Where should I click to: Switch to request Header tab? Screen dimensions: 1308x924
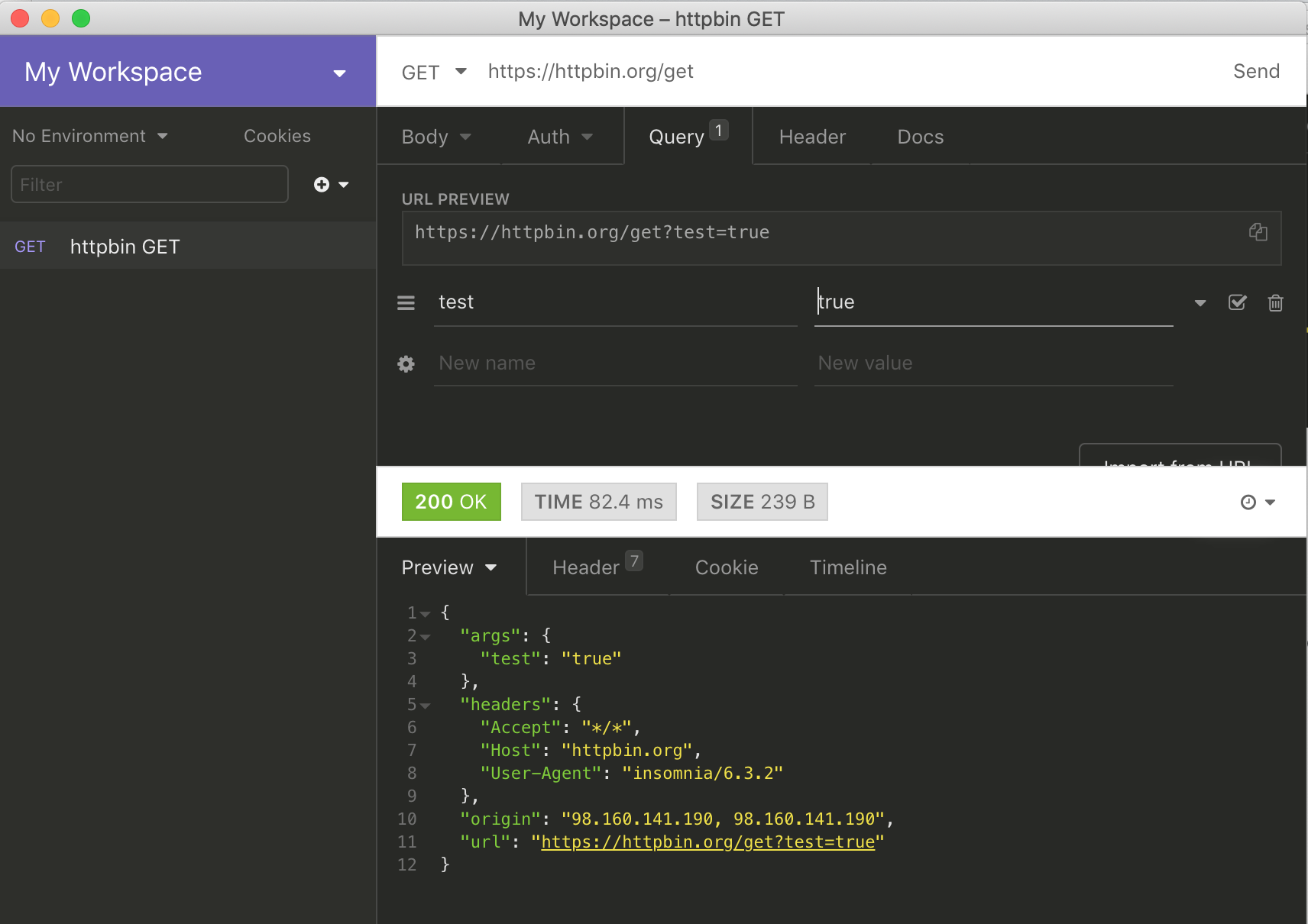[x=812, y=137]
